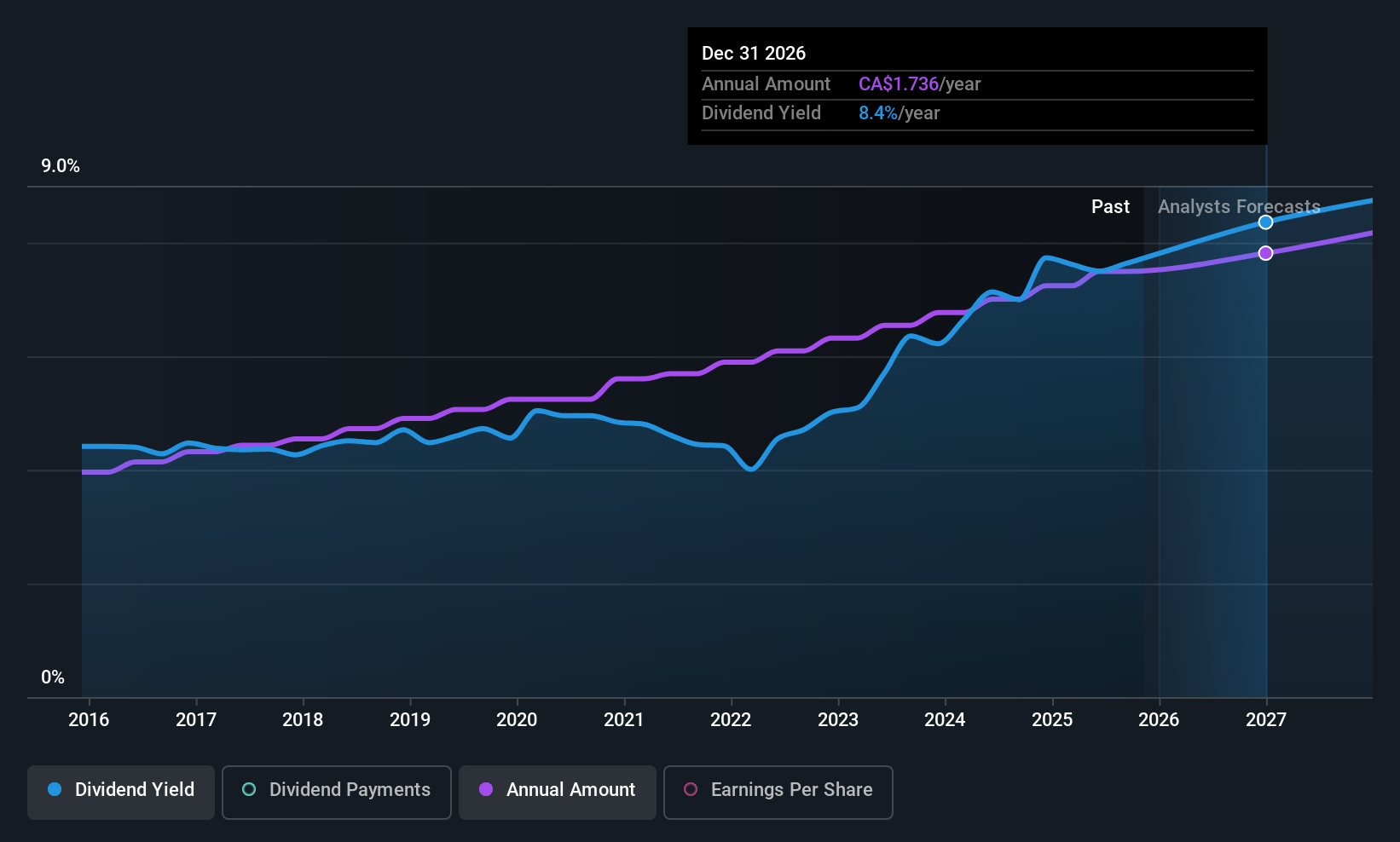The image size is (1400, 842).
Task: Enable the Earnings Per Share series
Action: click(x=777, y=791)
